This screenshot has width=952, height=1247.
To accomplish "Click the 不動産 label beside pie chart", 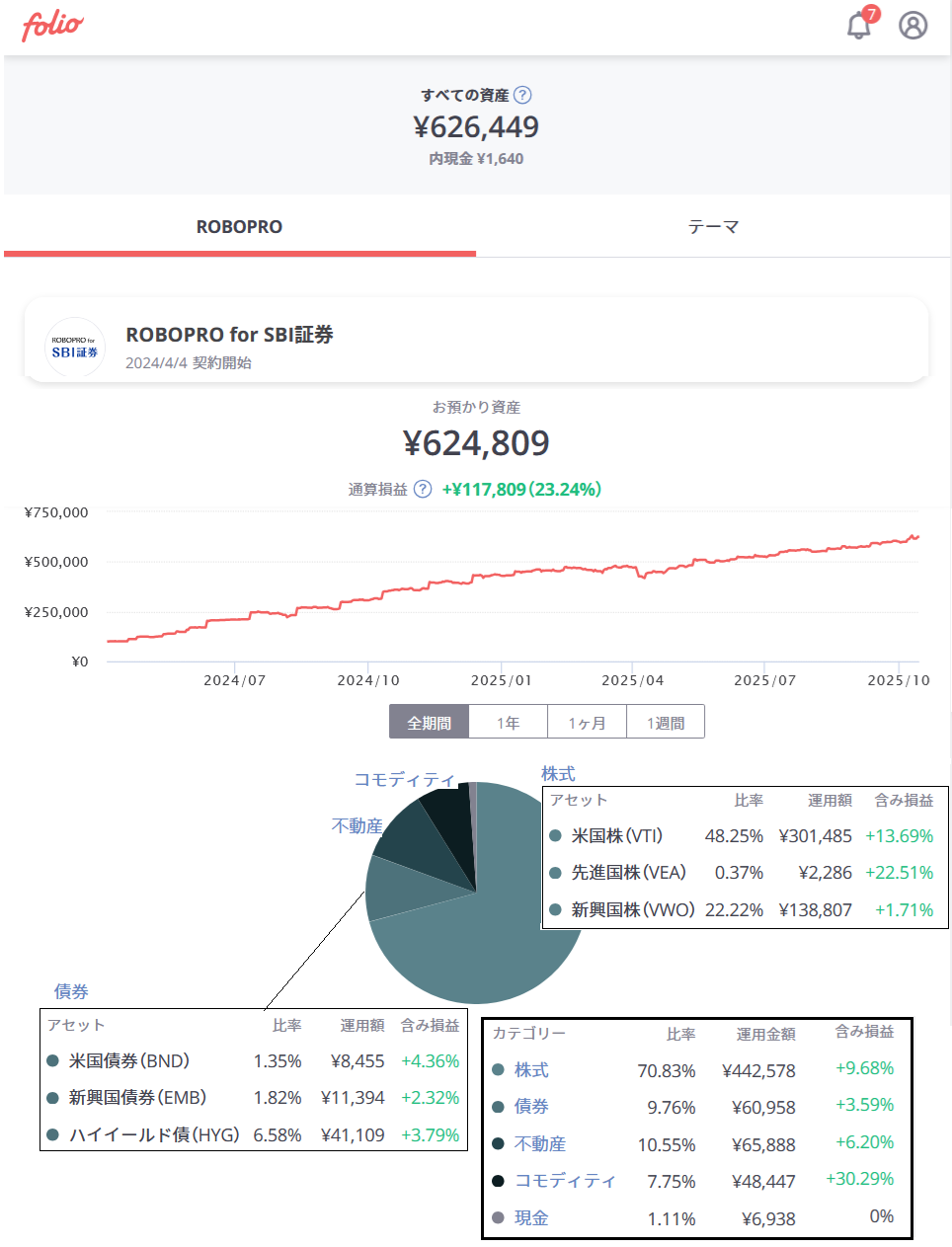I will (357, 825).
